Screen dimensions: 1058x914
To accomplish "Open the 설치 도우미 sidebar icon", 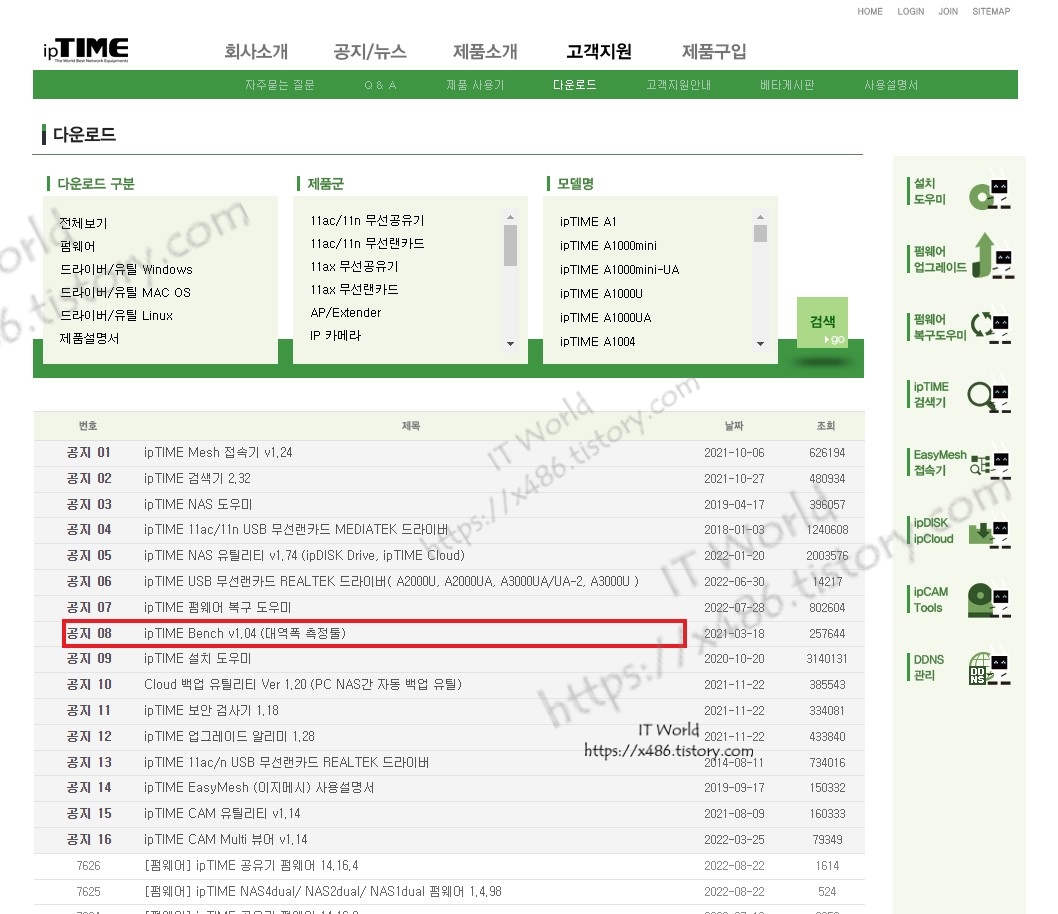I will [x=989, y=194].
